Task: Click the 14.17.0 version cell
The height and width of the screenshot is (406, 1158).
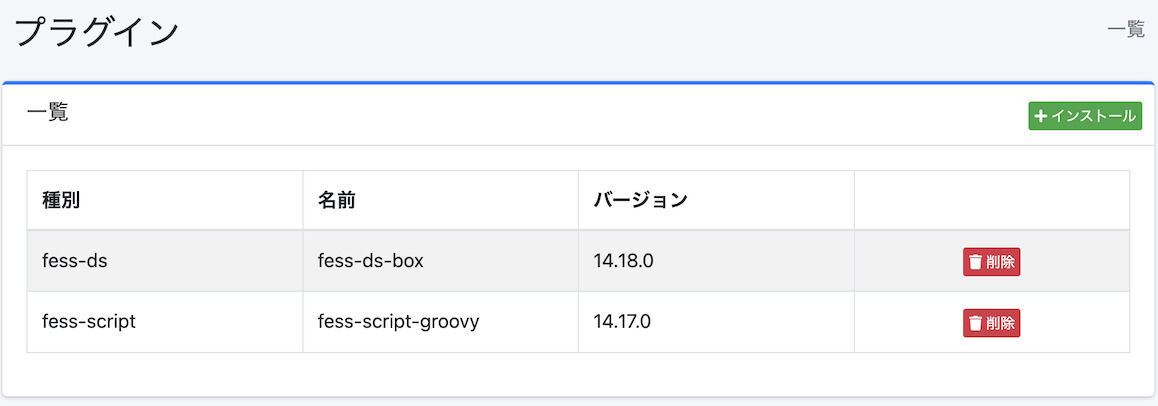Action: [716, 323]
